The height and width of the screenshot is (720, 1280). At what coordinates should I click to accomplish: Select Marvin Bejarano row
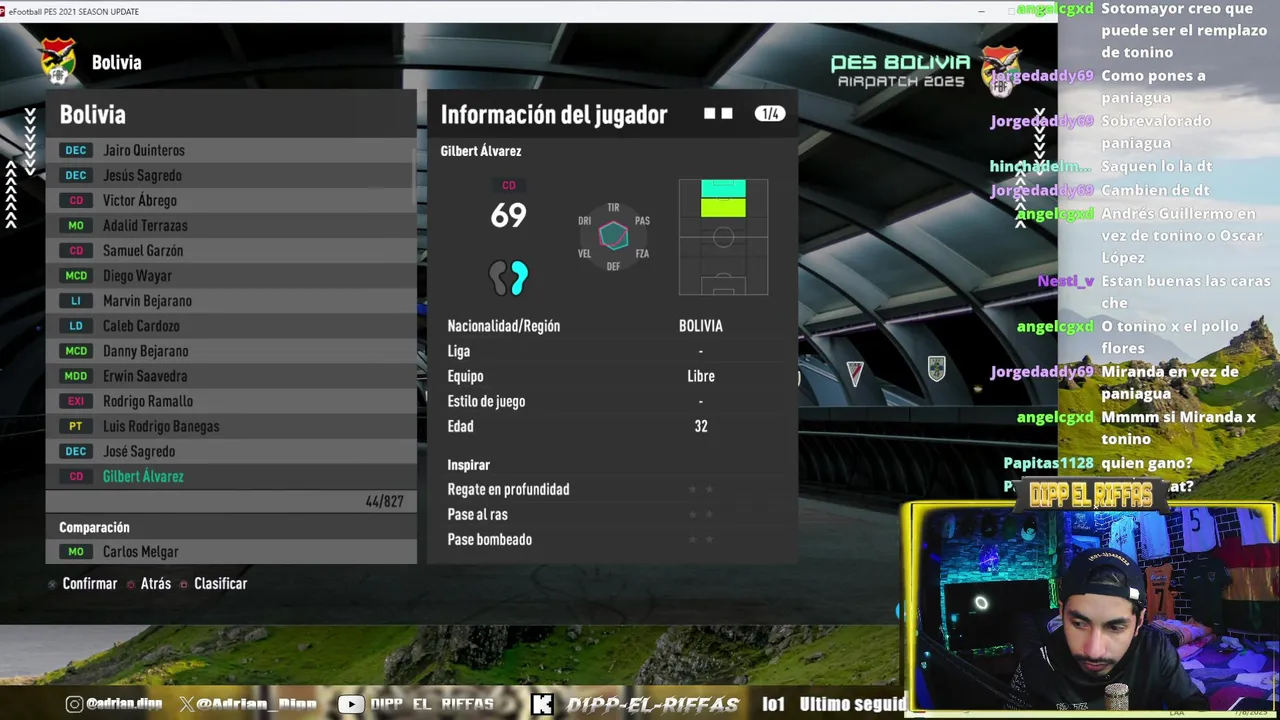pos(229,300)
